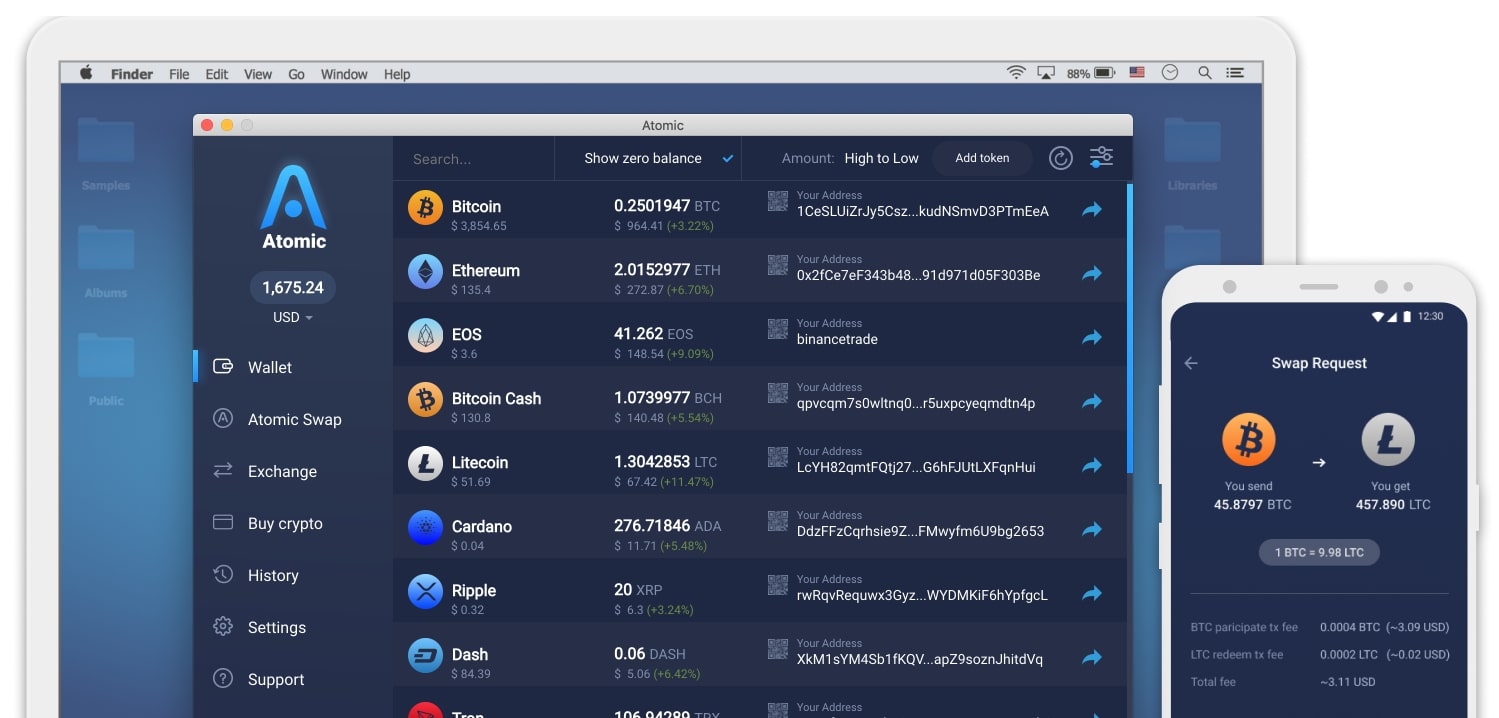
Task: Click the Atomic Swap circle icon
Action: [223, 419]
